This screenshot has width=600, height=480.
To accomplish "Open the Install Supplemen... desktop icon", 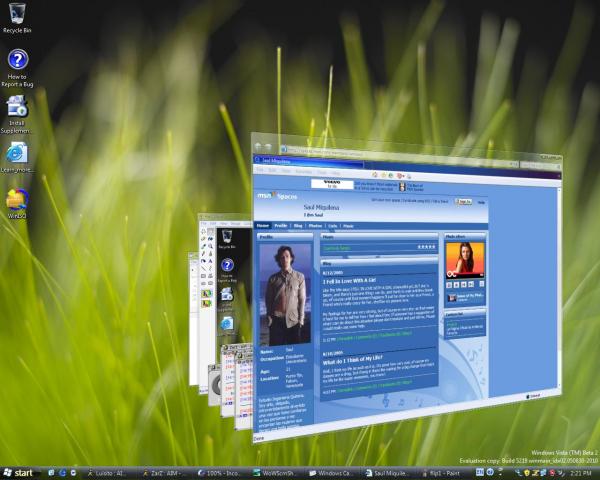I will (16, 114).
